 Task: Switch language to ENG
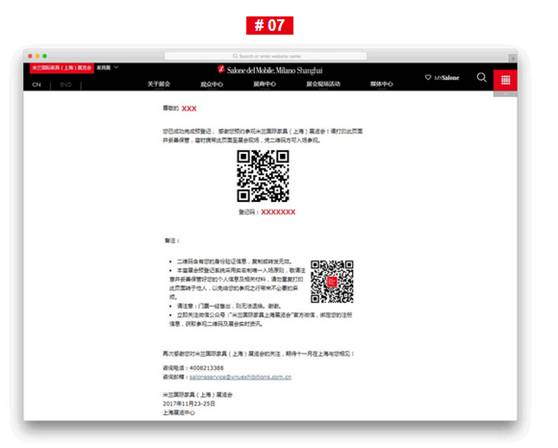tap(66, 85)
